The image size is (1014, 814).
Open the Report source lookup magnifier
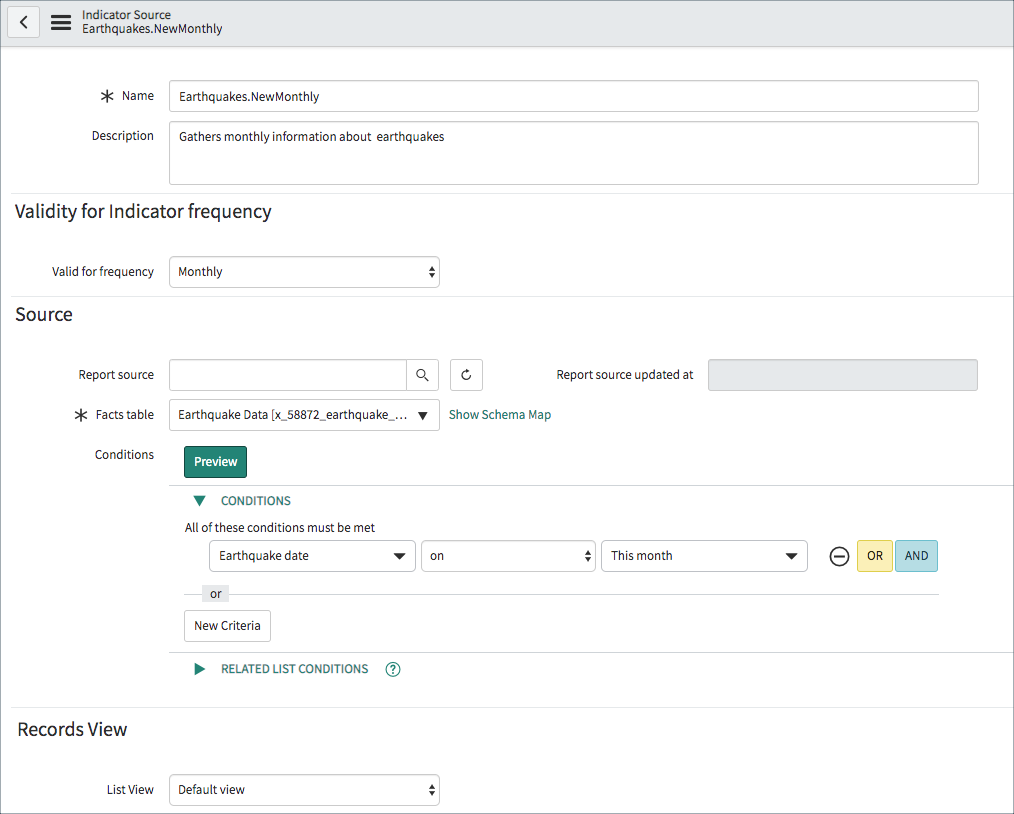[422, 375]
